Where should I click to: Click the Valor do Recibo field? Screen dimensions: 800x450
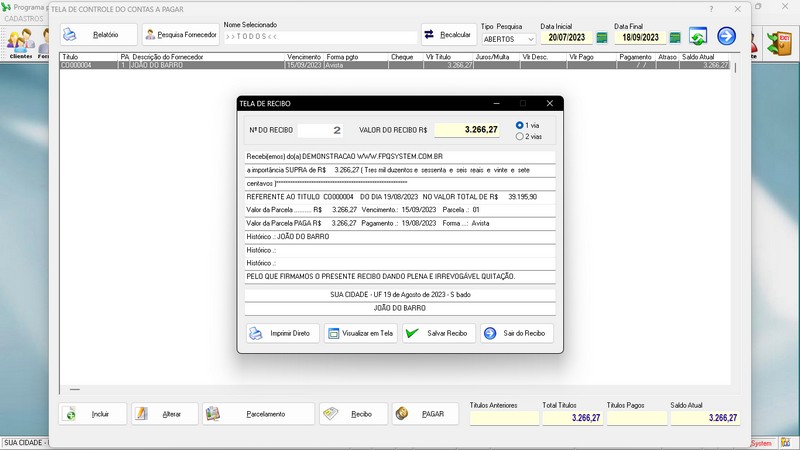click(467, 130)
